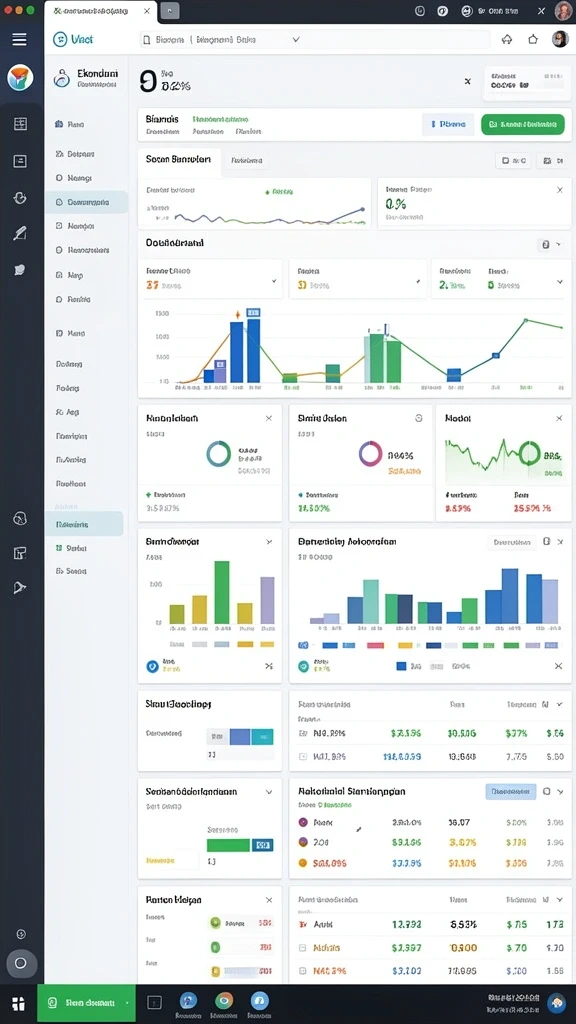Open the hamburger menu in dark sidebar
The height and width of the screenshot is (1024, 576).
(20, 39)
